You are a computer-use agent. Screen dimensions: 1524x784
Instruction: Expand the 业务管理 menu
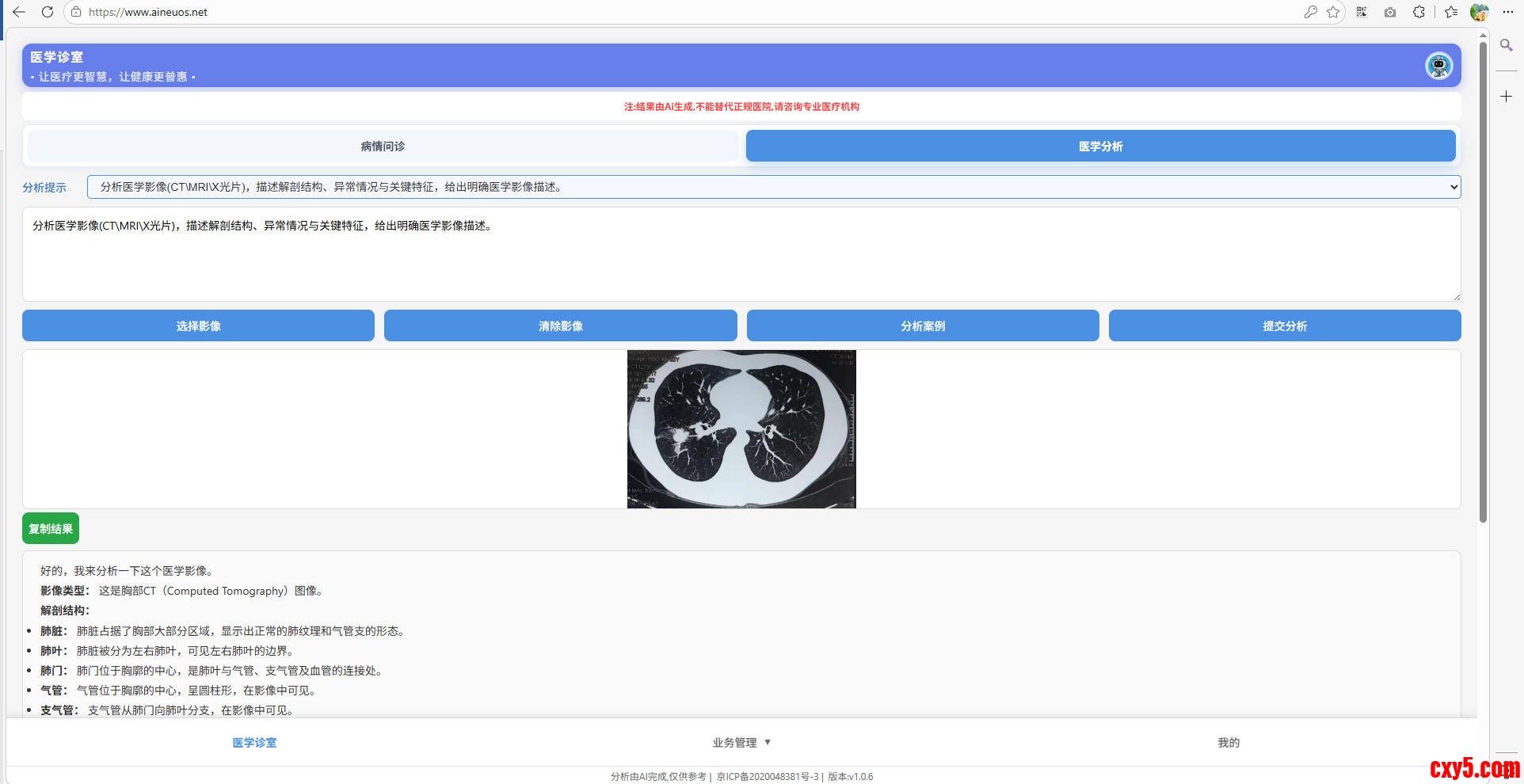click(741, 742)
